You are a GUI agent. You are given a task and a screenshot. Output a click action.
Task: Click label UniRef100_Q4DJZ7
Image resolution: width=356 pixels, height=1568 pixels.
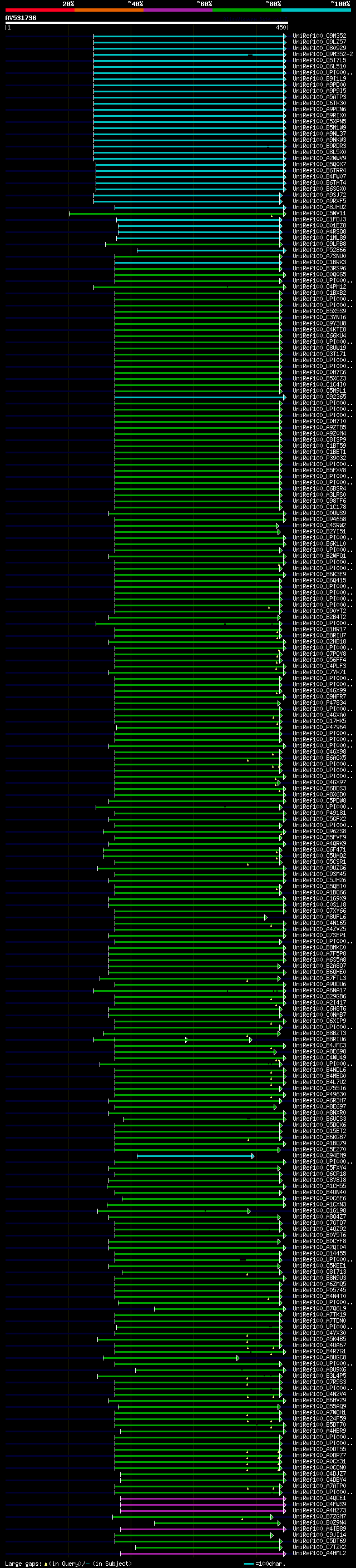[x=319, y=1473]
